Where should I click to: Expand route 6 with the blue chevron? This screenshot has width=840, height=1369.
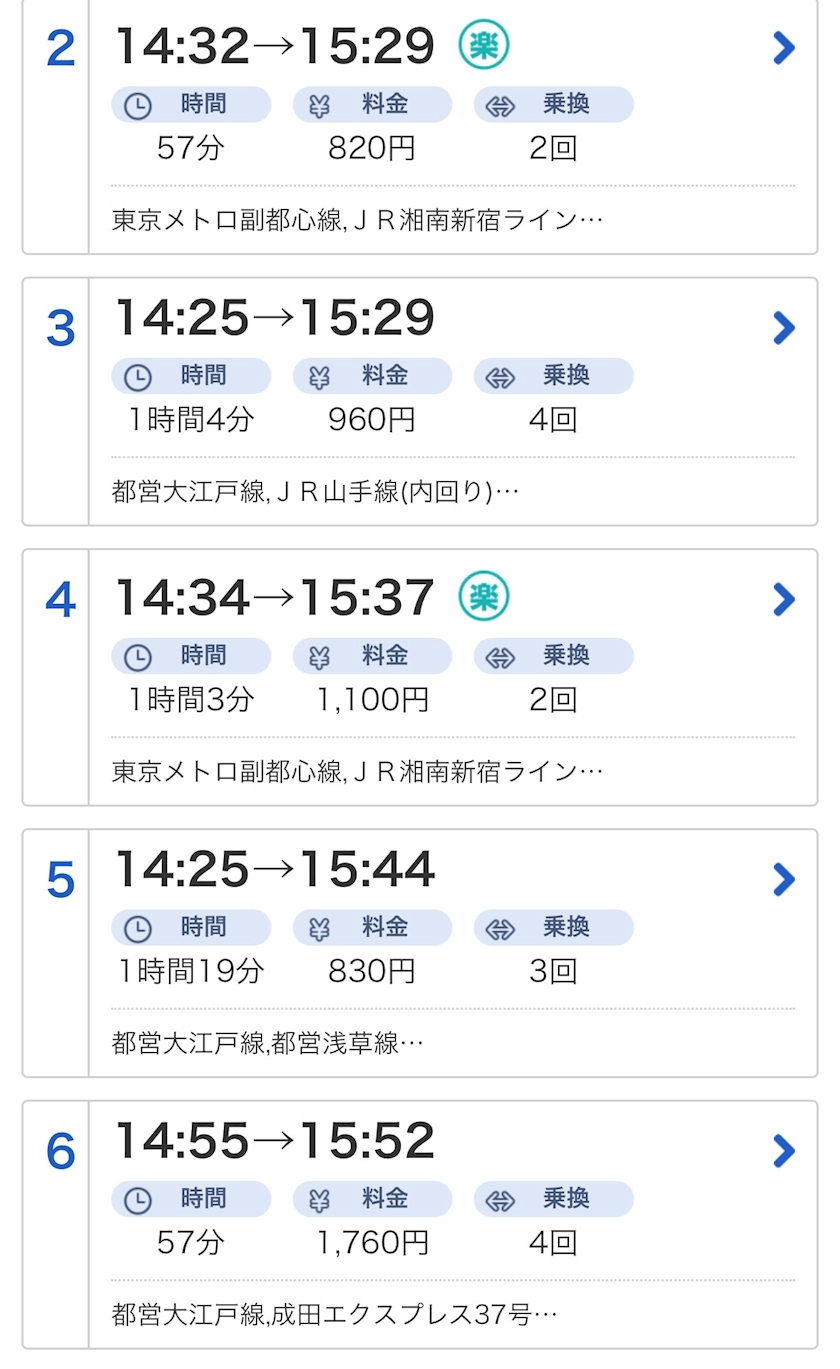pyautogui.click(x=784, y=1151)
